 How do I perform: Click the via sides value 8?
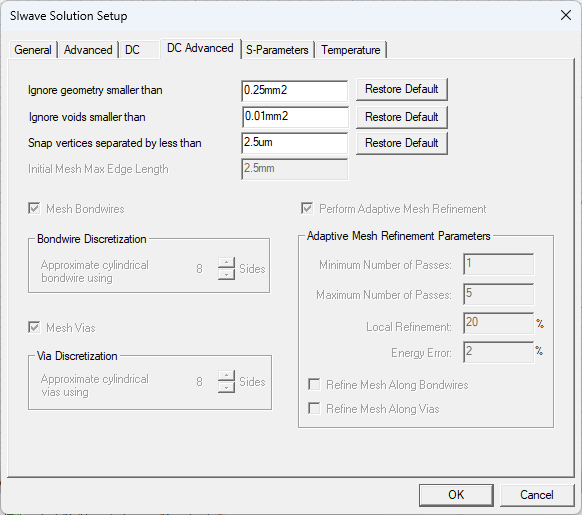tap(199, 381)
